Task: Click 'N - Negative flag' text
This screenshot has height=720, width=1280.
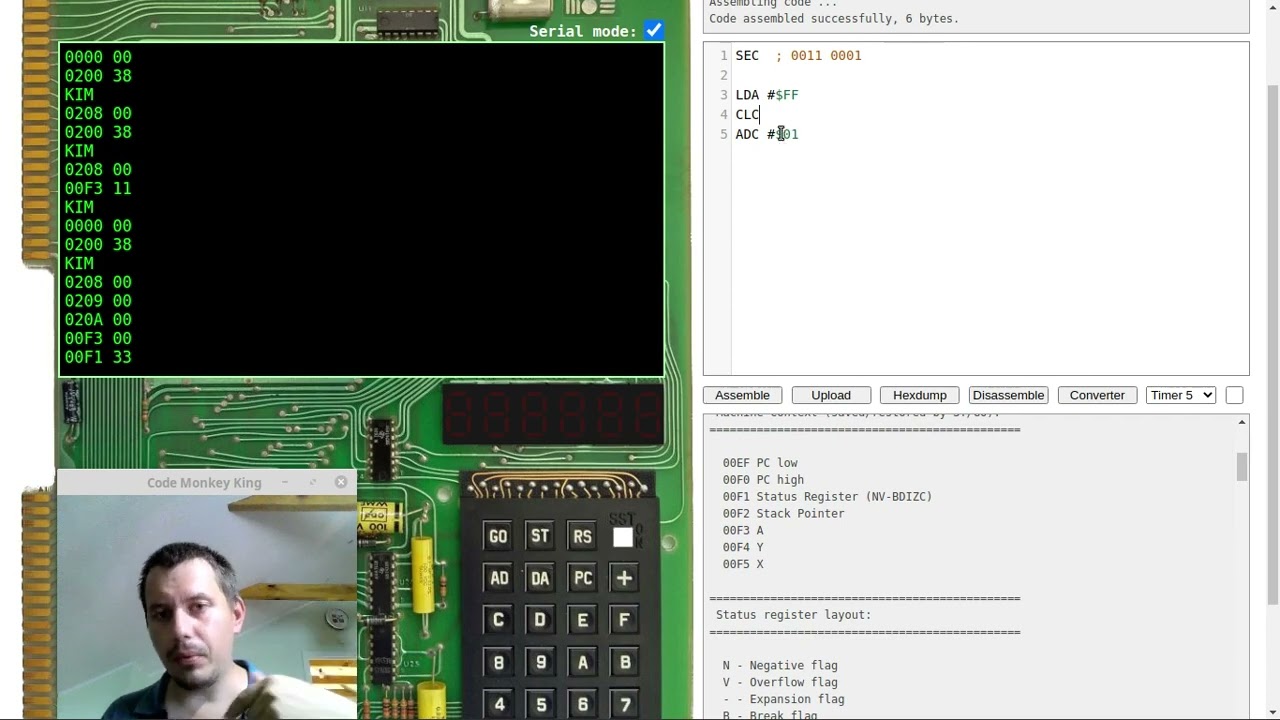Action: [780, 665]
